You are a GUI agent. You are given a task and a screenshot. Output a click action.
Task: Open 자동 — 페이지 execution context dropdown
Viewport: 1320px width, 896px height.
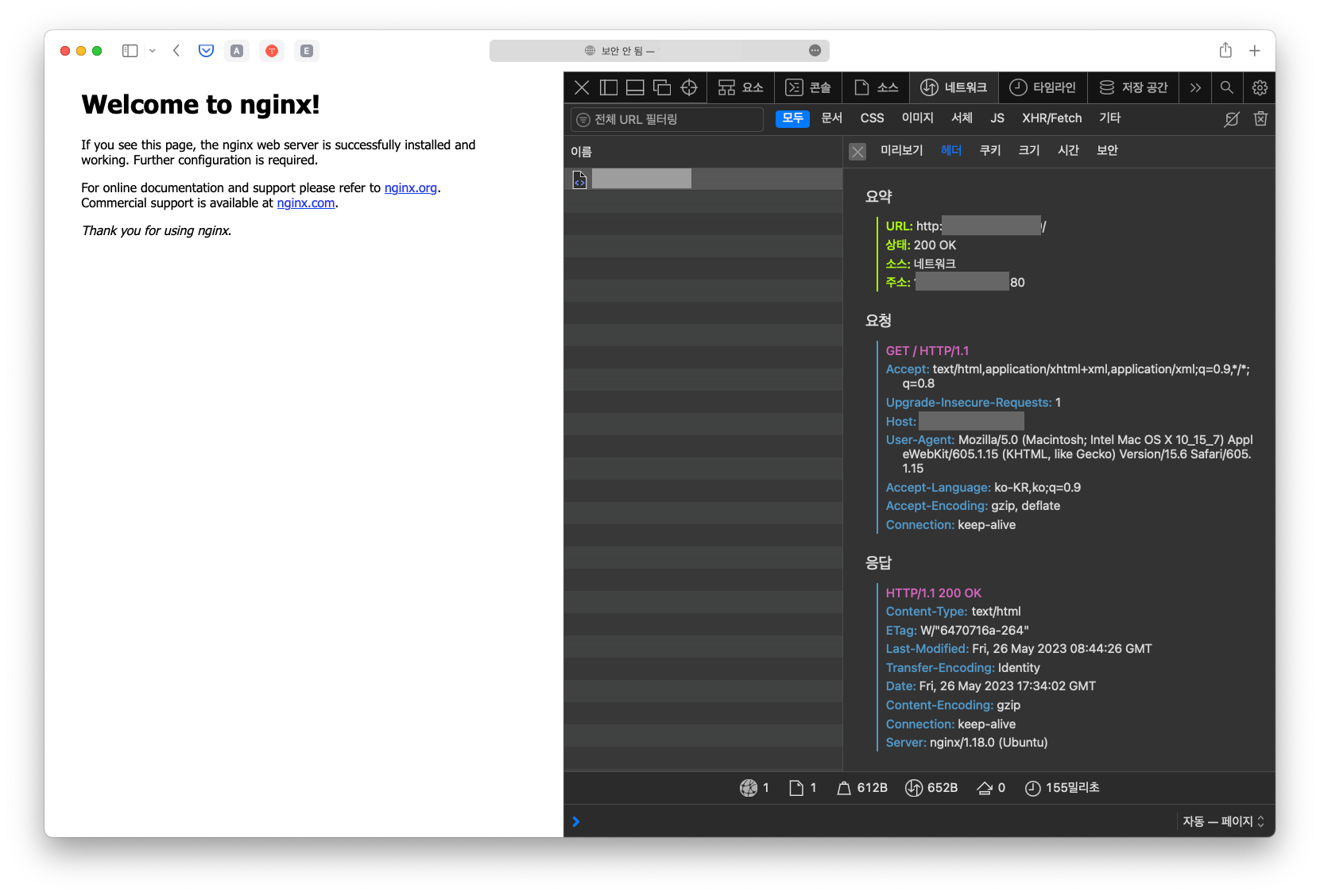tap(1223, 821)
